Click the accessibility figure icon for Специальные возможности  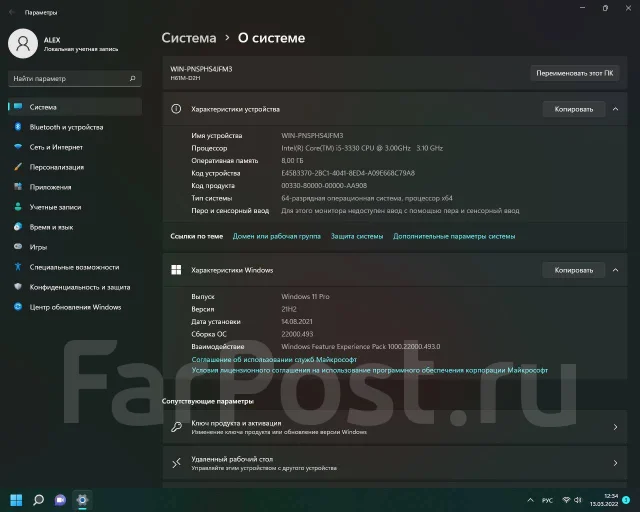pos(18,267)
